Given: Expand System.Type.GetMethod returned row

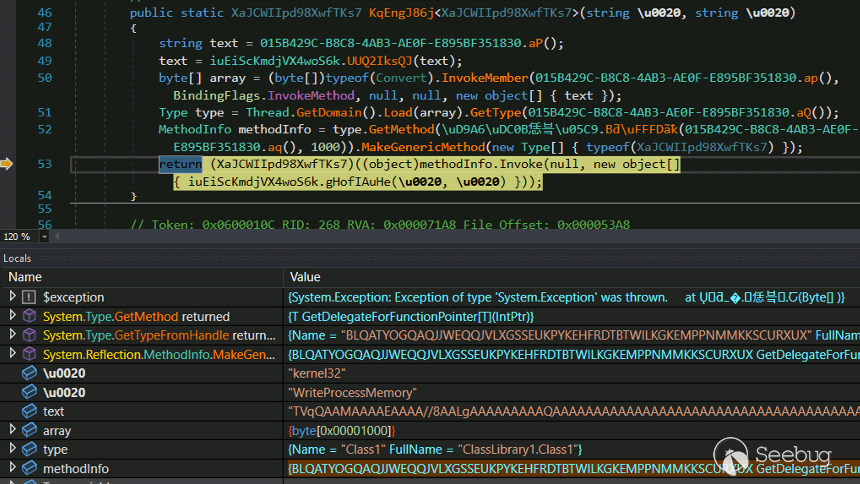Looking at the screenshot, I should pyautogui.click(x=13, y=316).
